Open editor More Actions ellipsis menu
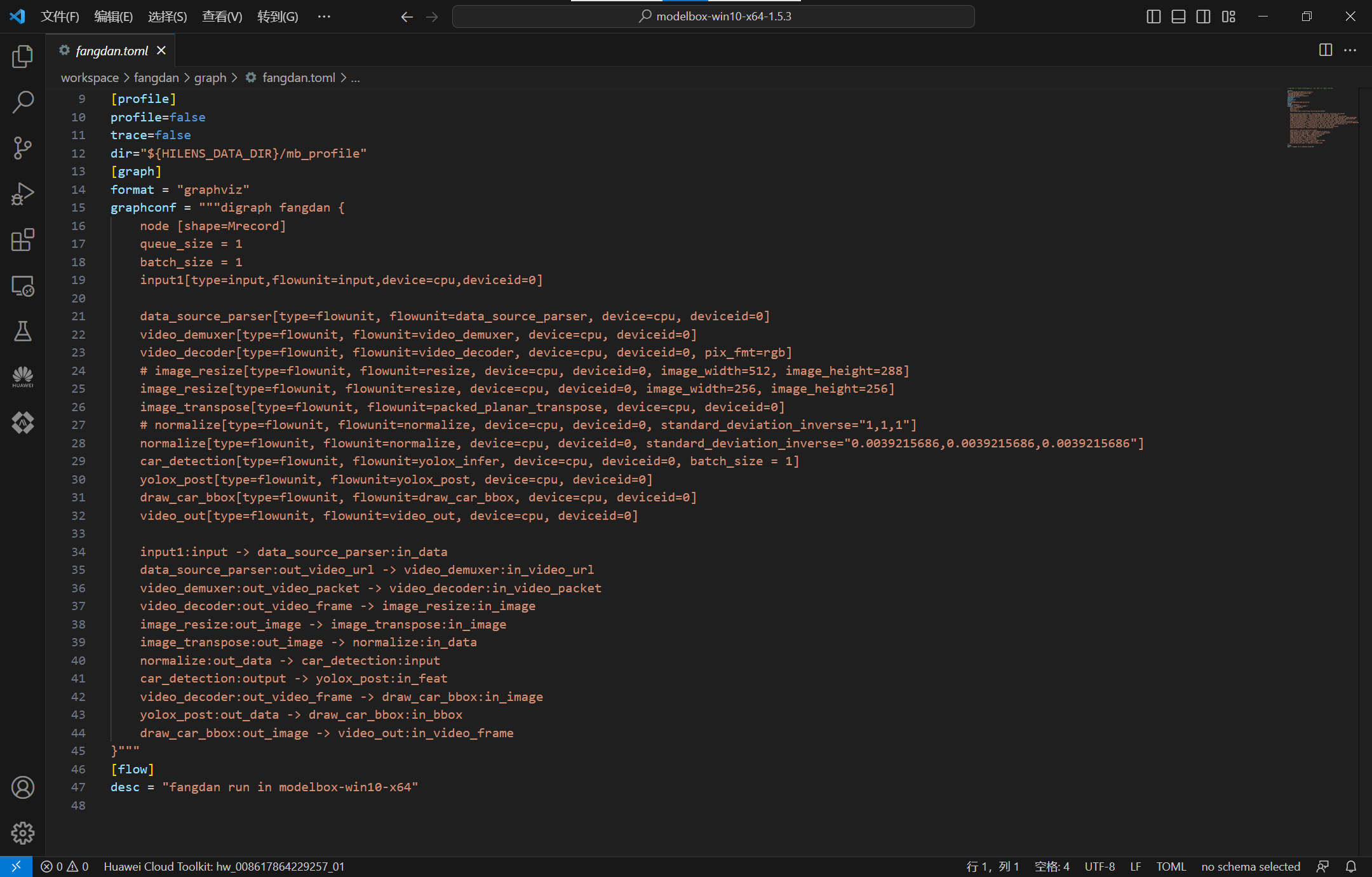 [1350, 50]
